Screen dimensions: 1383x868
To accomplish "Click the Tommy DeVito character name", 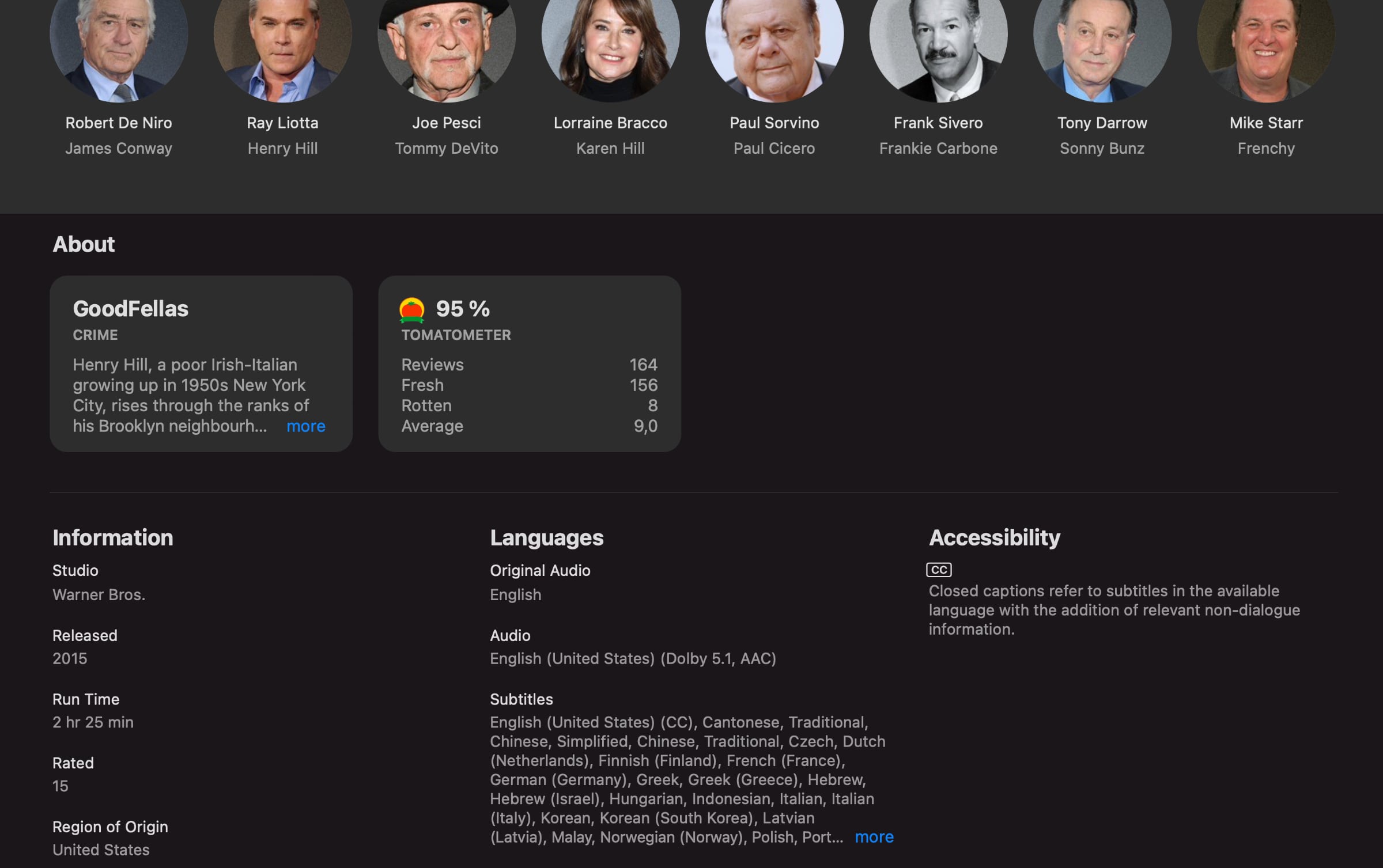I will [447, 149].
